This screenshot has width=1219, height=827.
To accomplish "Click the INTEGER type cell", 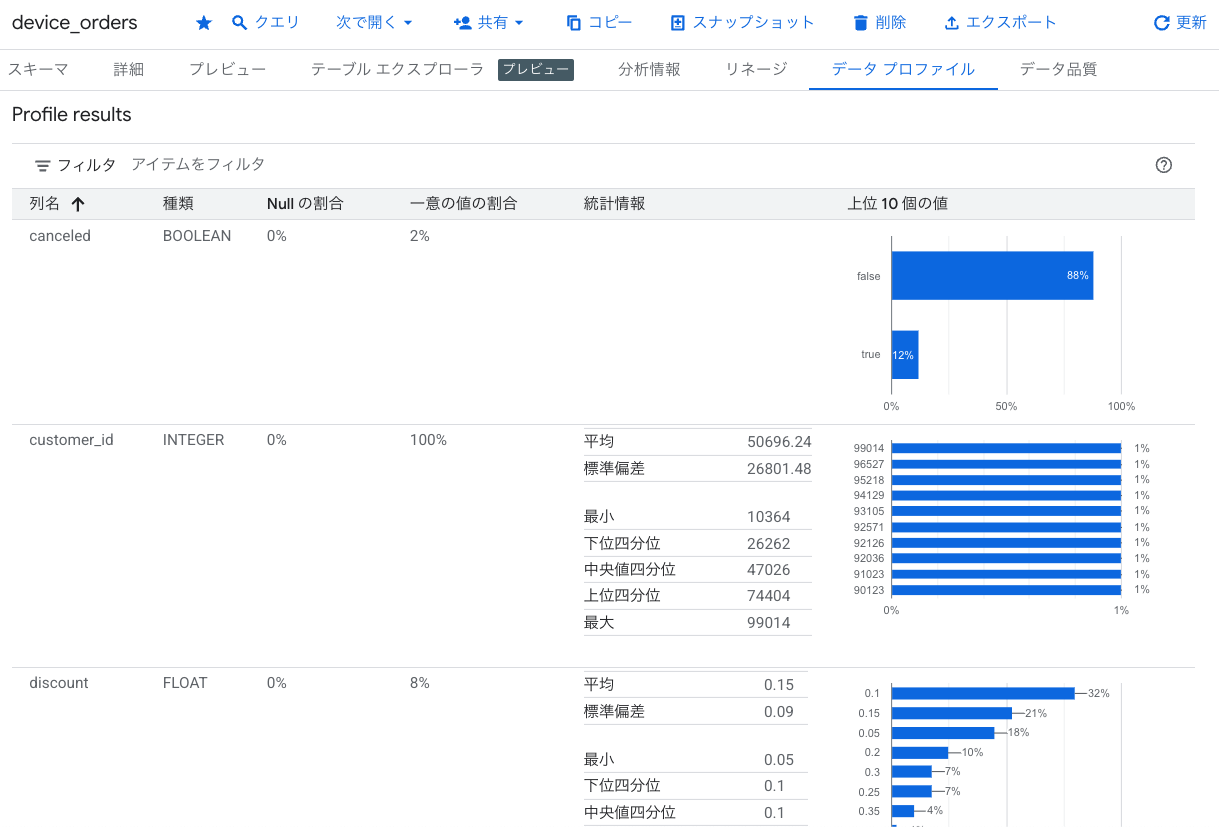I will tap(193, 440).
